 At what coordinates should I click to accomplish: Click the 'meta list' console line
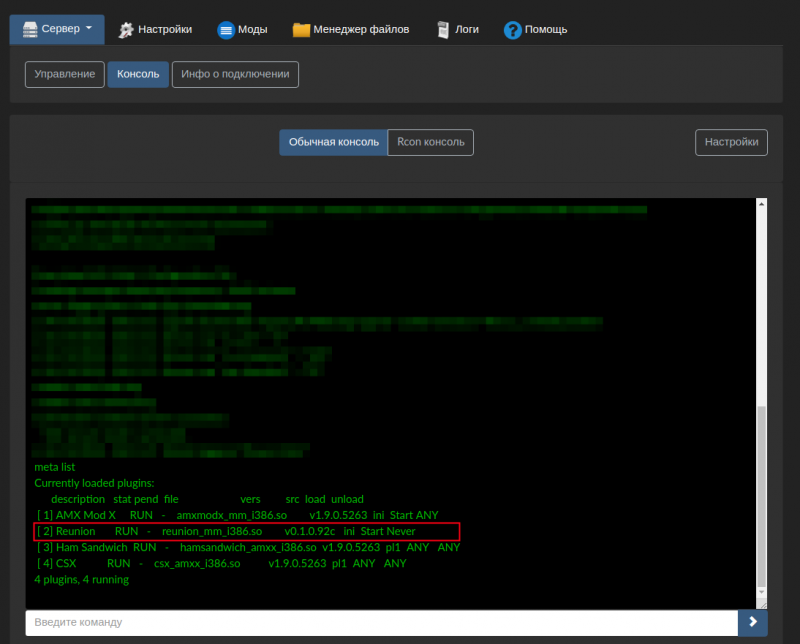[55, 467]
